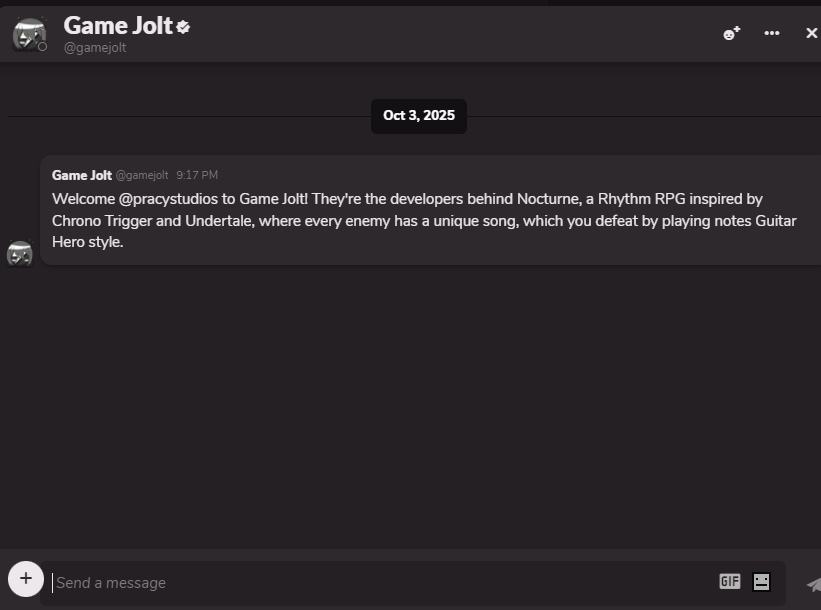Click the Game Jolt sender name in message
The height and width of the screenshot is (610, 821).
click(x=82, y=175)
